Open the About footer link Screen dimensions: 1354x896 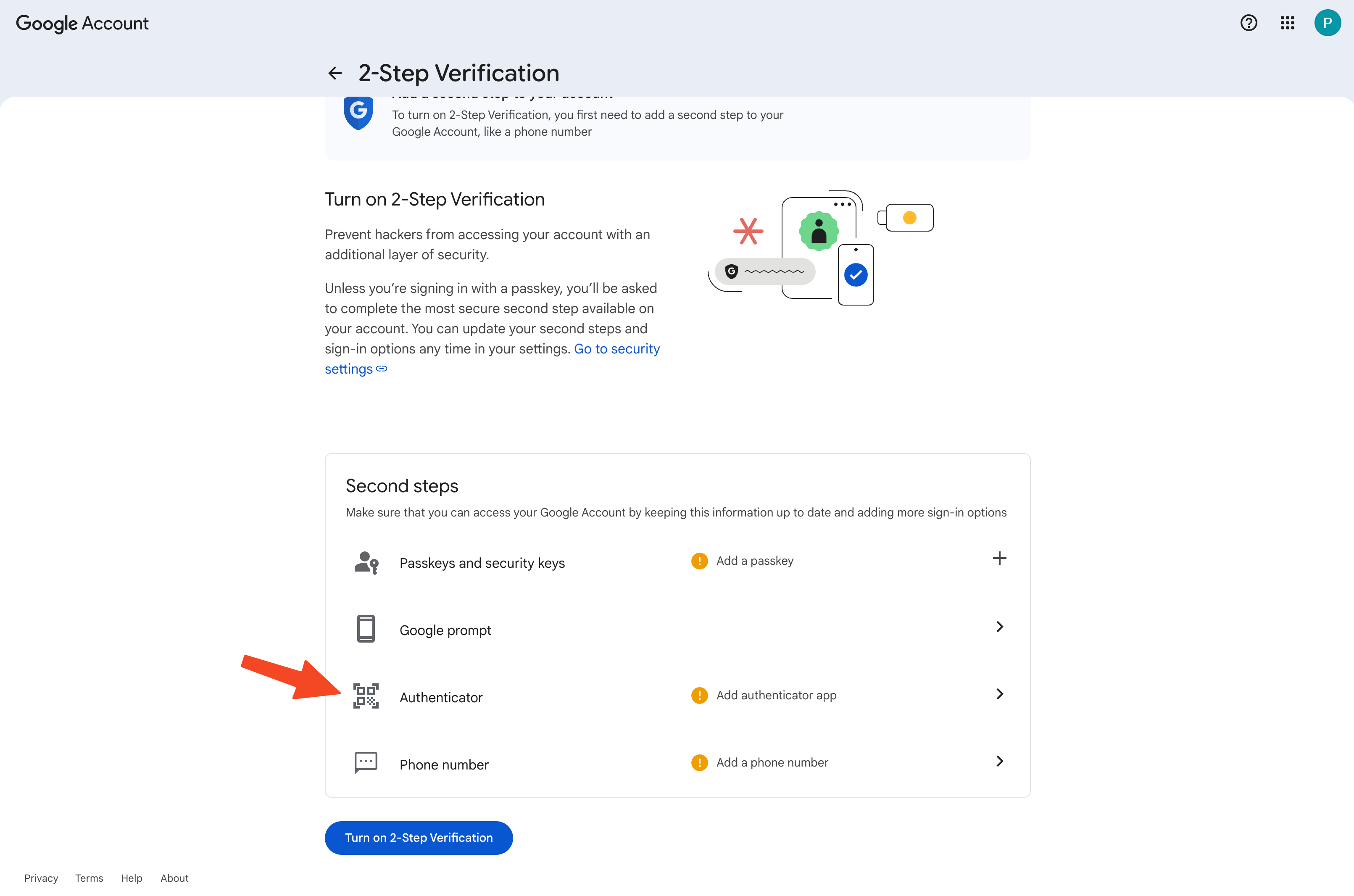(174, 878)
